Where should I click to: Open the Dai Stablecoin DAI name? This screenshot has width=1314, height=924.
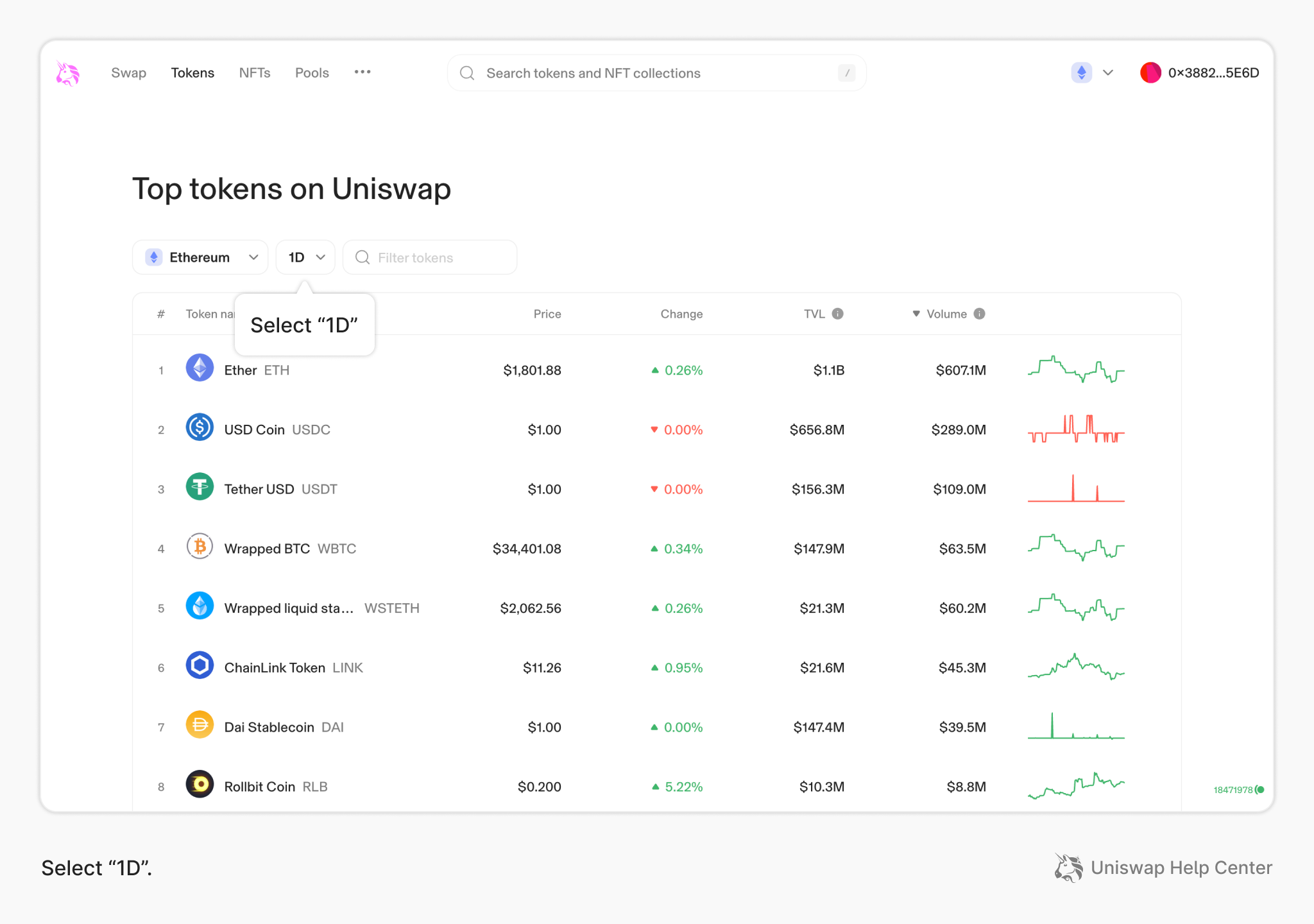point(284,728)
